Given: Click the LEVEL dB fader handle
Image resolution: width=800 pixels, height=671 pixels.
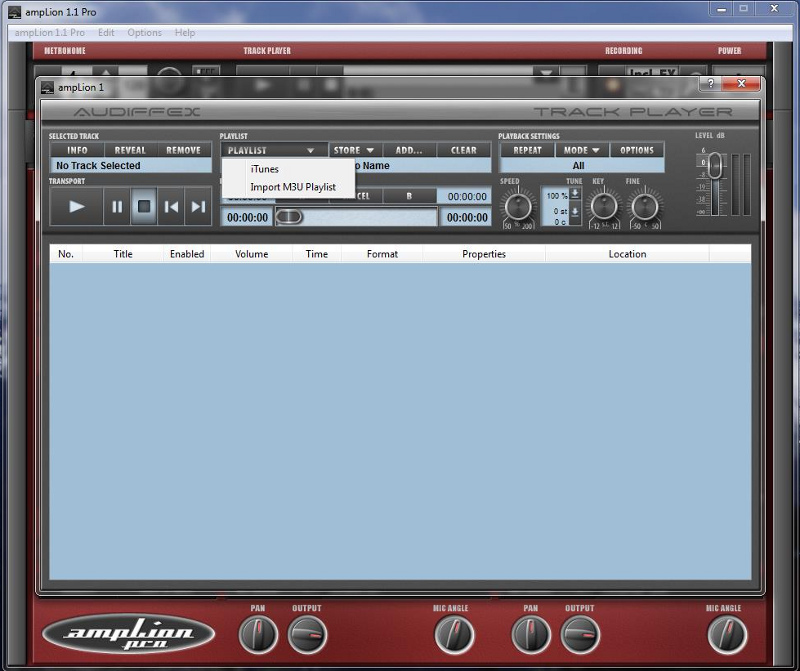Looking at the screenshot, I should (715, 165).
